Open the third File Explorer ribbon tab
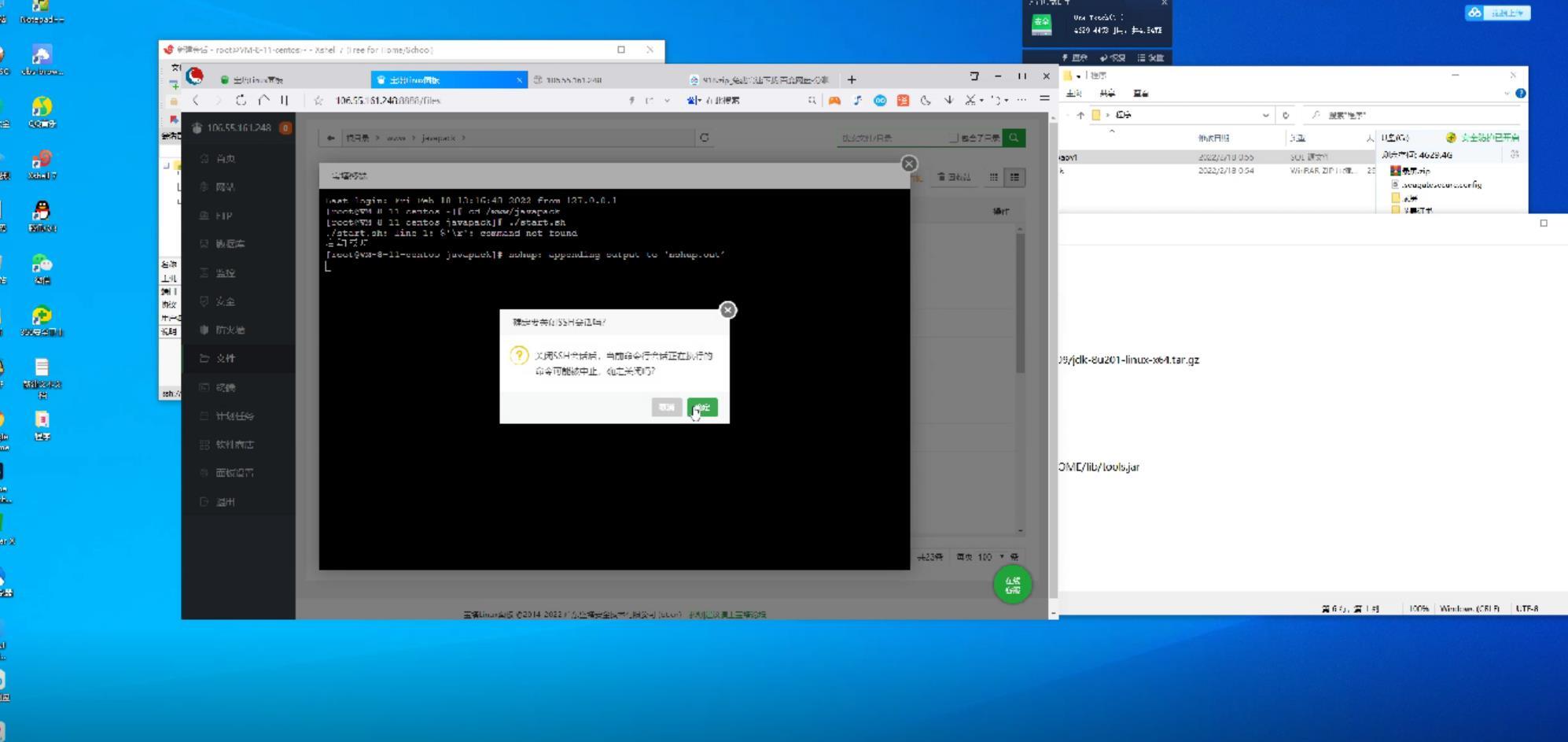The width and height of the screenshot is (1568, 742). [1141, 93]
